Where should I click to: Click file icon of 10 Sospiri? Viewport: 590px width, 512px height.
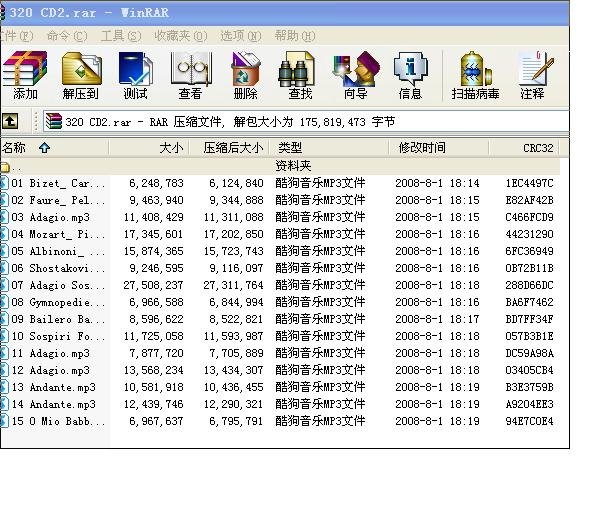[5, 336]
